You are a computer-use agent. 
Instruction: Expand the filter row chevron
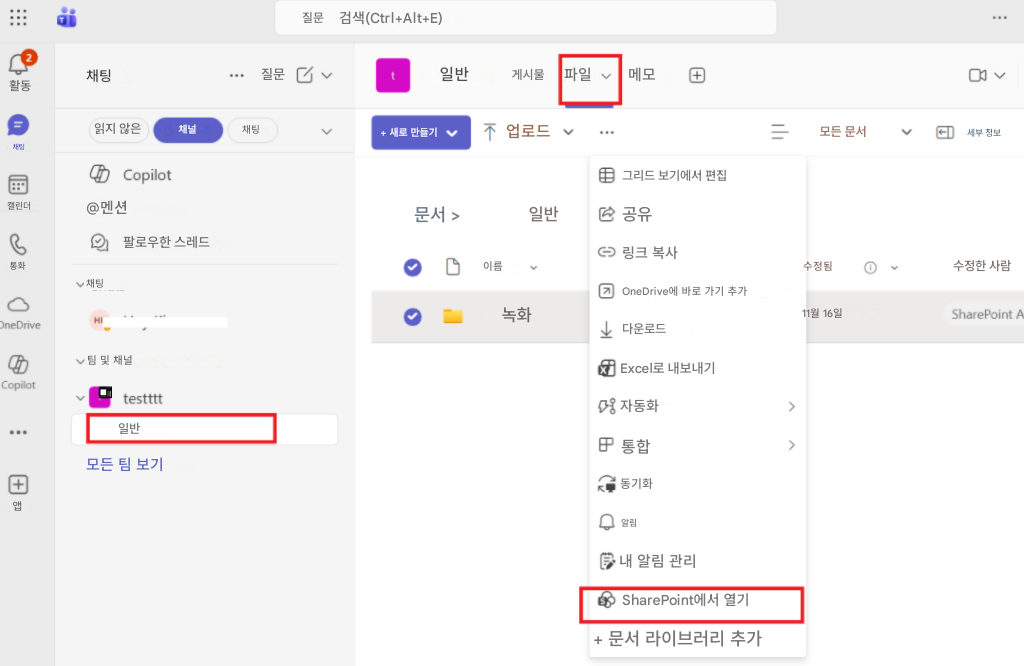coord(327,132)
